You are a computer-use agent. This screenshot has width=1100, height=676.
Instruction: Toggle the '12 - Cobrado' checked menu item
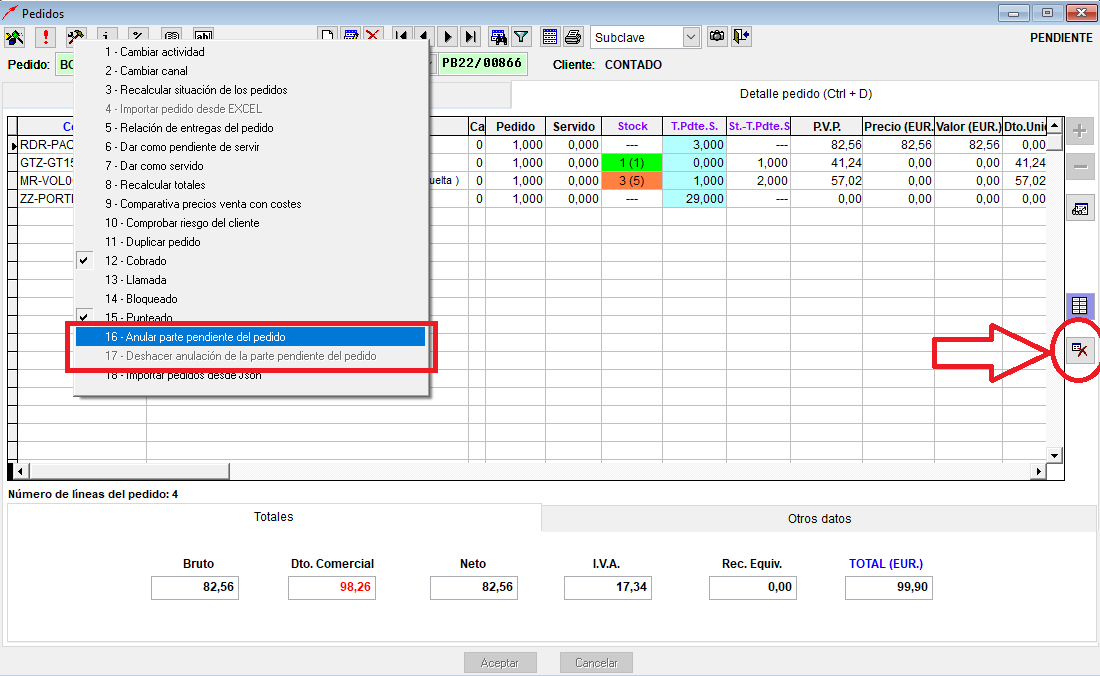click(250, 261)
